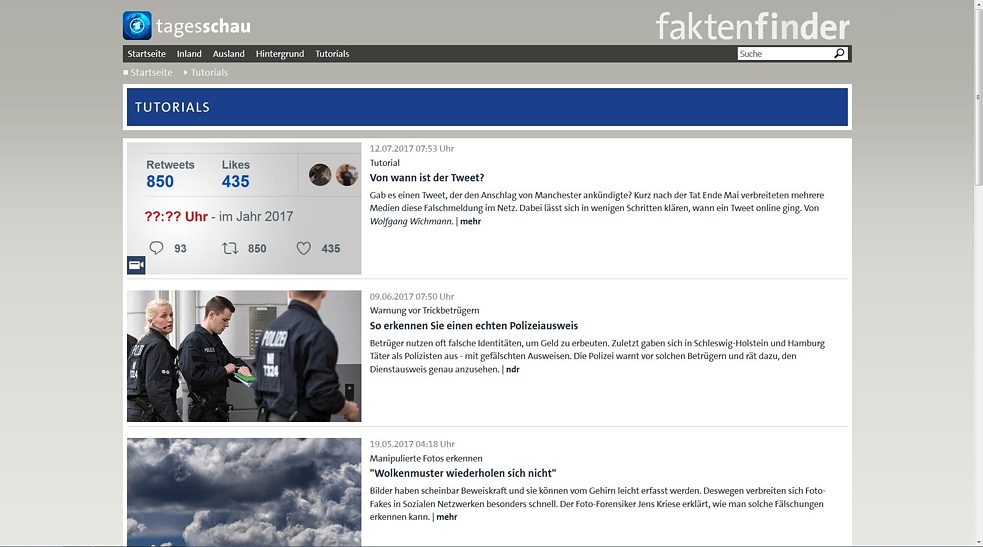Click the faktenfinder logo
Screen dimensions: 983x547
pos(753,26)
